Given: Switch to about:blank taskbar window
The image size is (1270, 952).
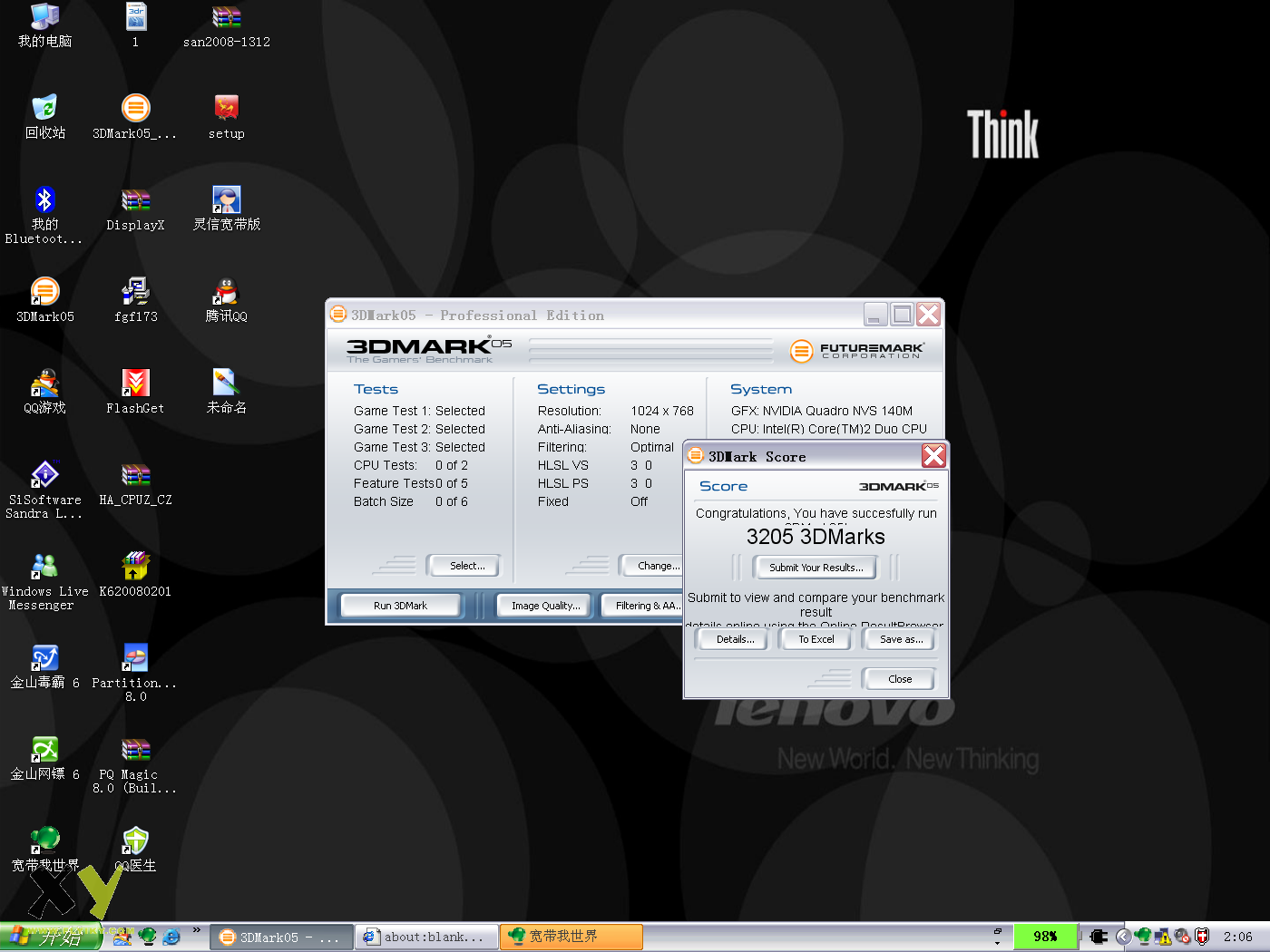Looking at the screenshot, I should coord(428,937).
